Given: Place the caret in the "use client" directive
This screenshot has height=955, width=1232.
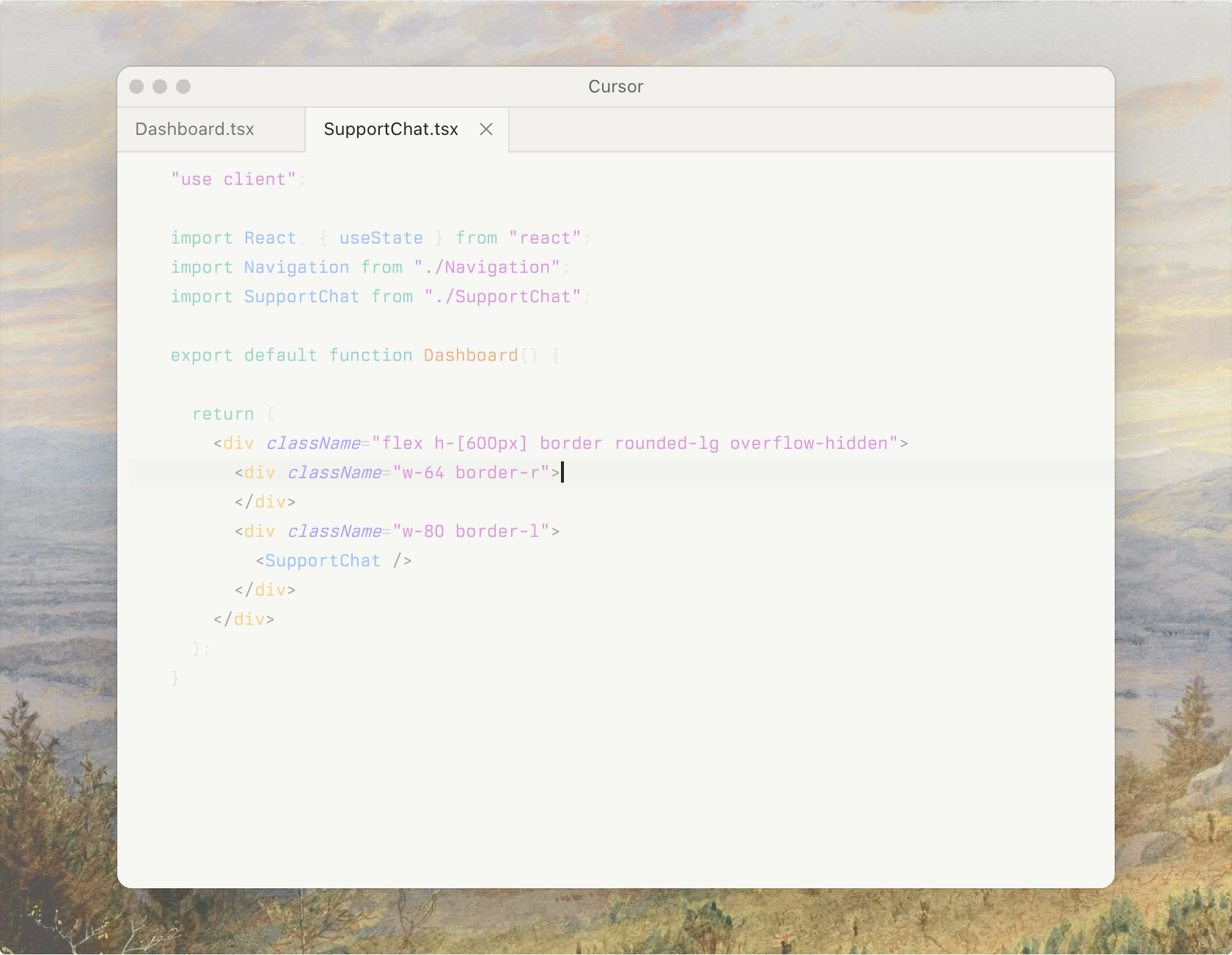Looking at the screenshot, I should coord(233,180).
